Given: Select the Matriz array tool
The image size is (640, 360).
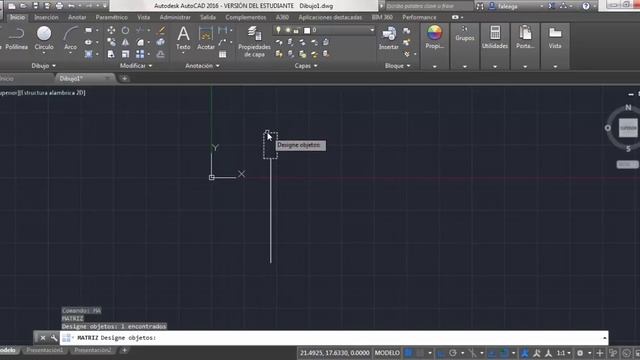Looking at the screenshot, I should pos(140,54).
